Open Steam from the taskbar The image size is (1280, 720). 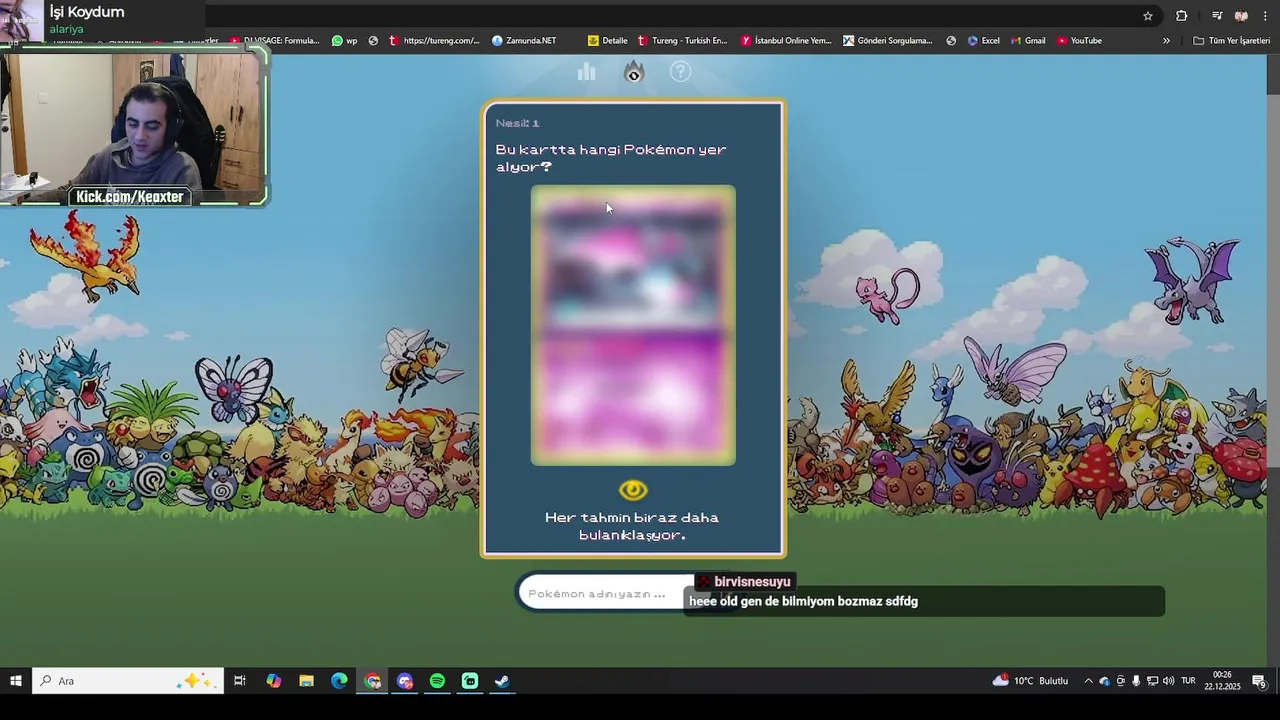click(x=502, y=681)
